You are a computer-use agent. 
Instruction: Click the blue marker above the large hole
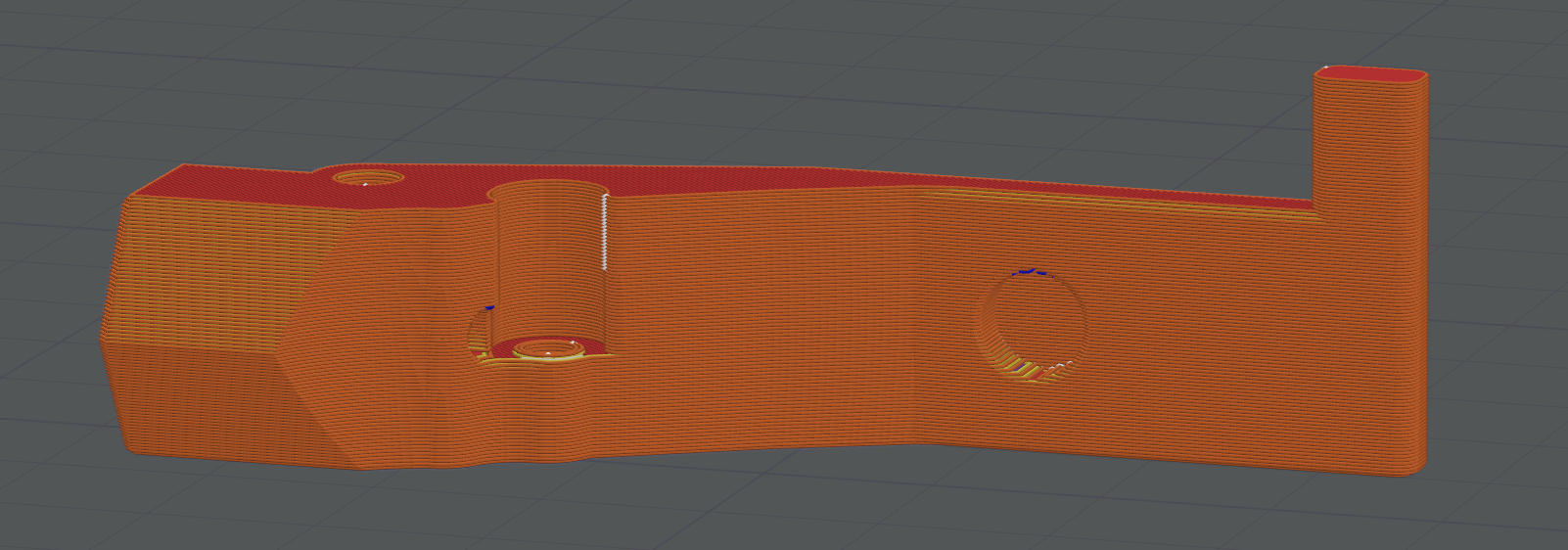point(1030,271)
